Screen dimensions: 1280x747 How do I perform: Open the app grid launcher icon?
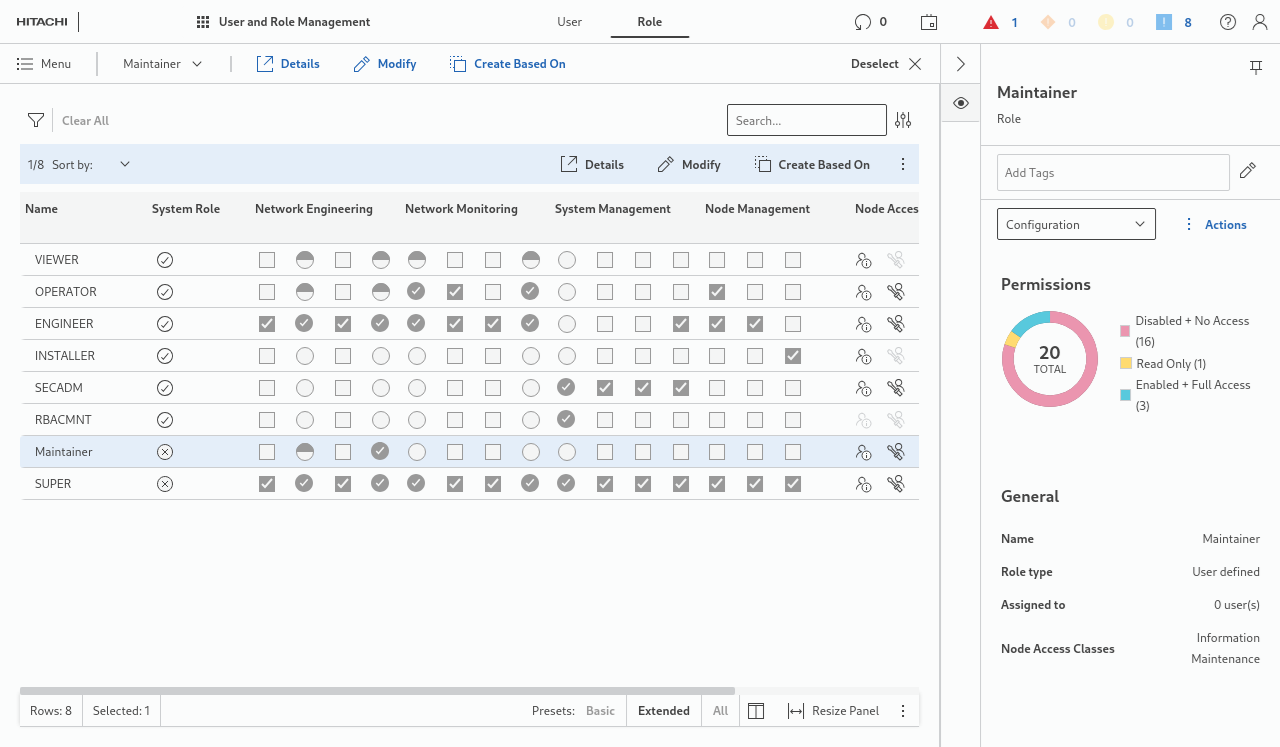point(203,22)
